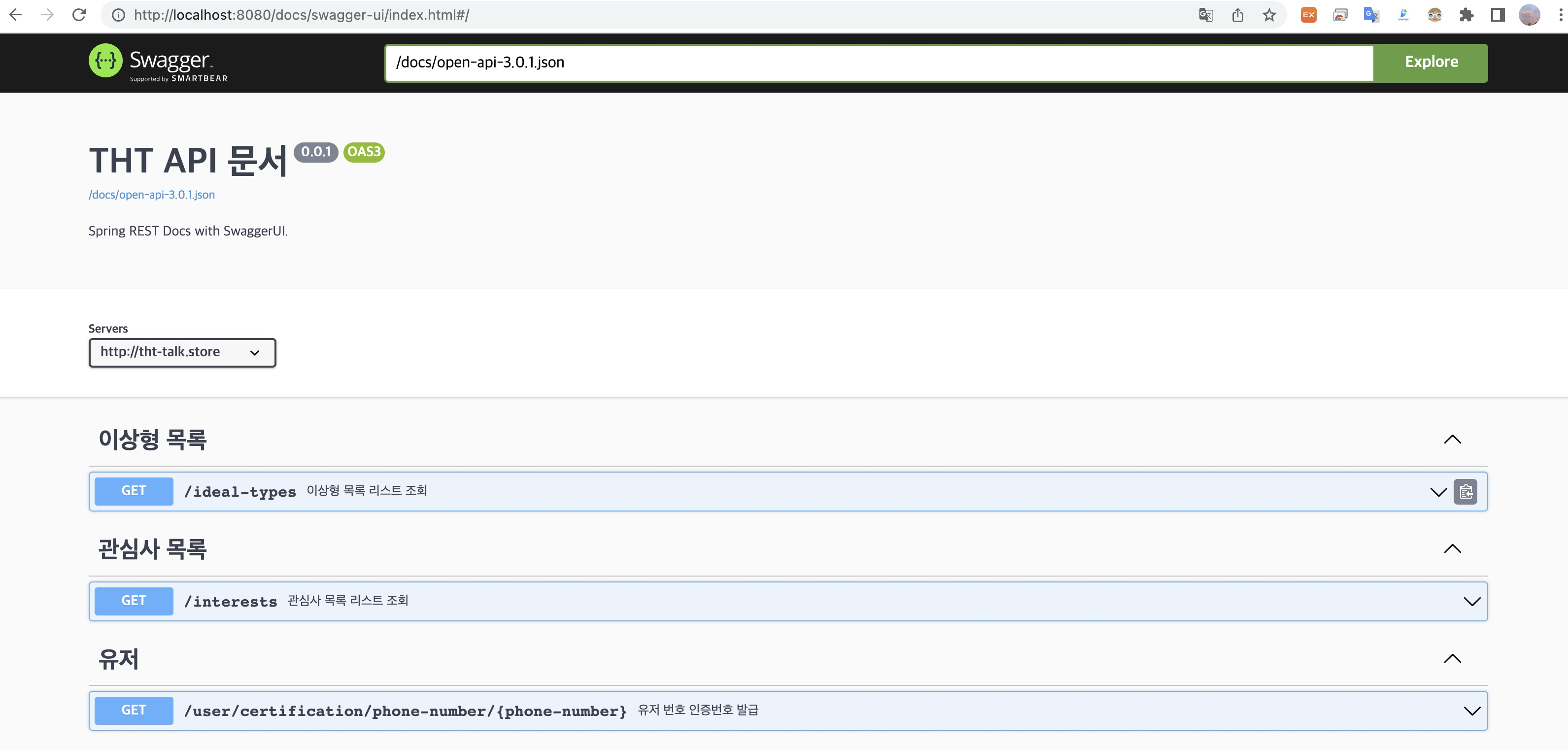The height and width of the screenshot is (750, 1568).
Task: Open the orange EX extension icon
Action: (x=1308, y=15)
